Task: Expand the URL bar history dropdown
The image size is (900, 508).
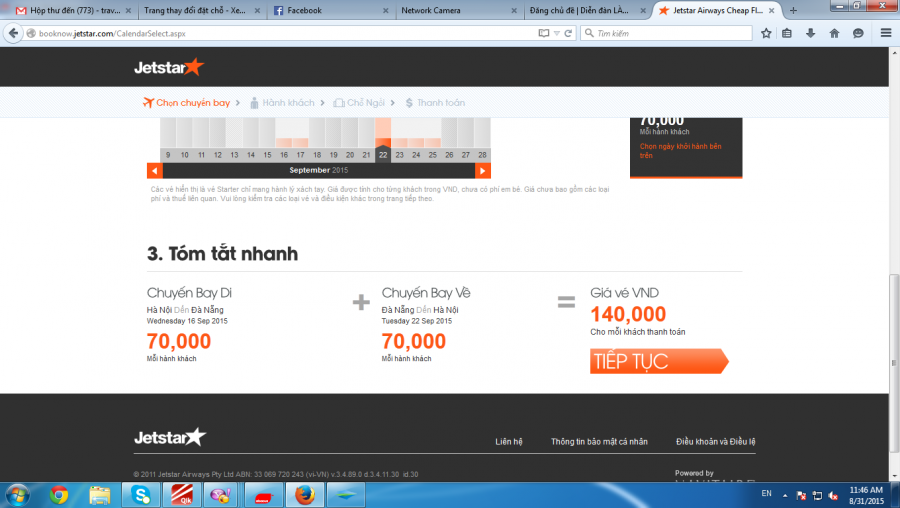Action: tap(556, 33)
